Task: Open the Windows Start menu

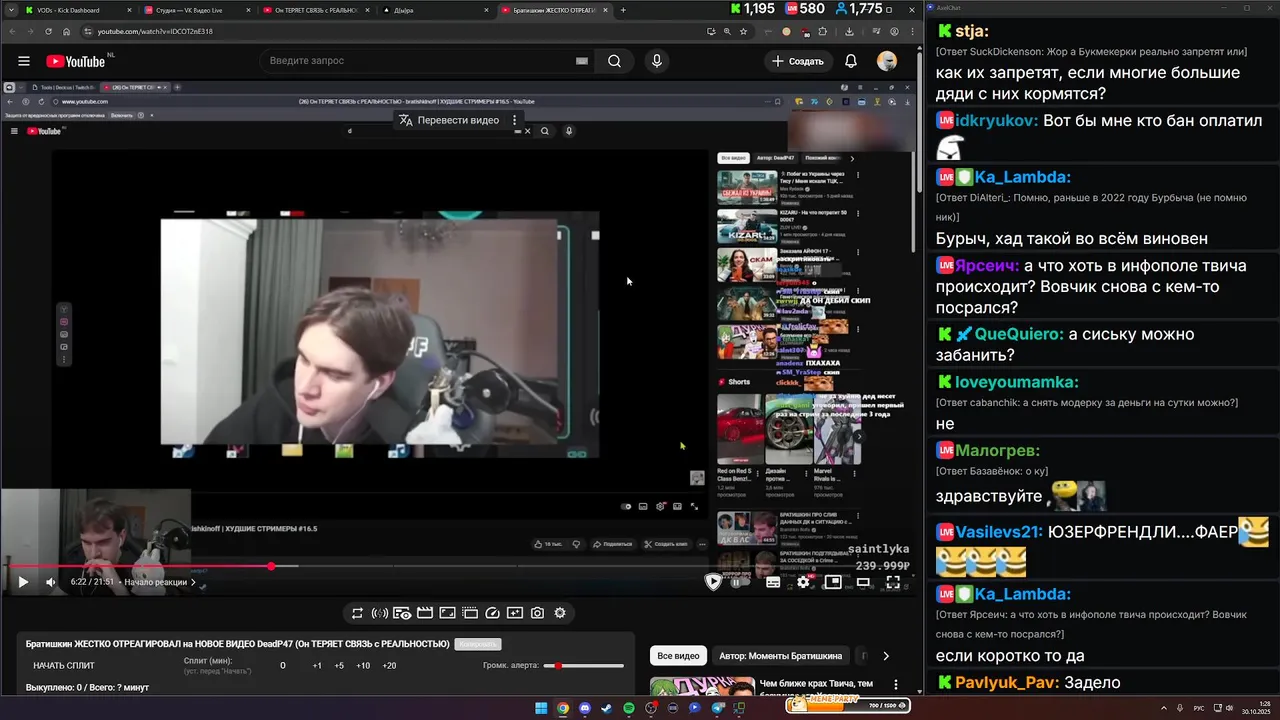Action: click(x=541, y=708)
